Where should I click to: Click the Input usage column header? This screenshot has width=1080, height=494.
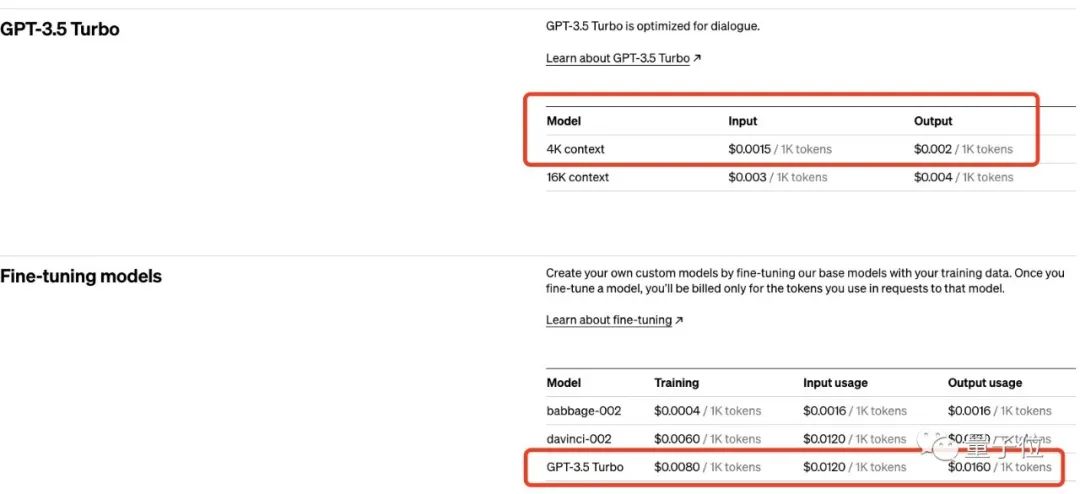(x=835, y=383)
